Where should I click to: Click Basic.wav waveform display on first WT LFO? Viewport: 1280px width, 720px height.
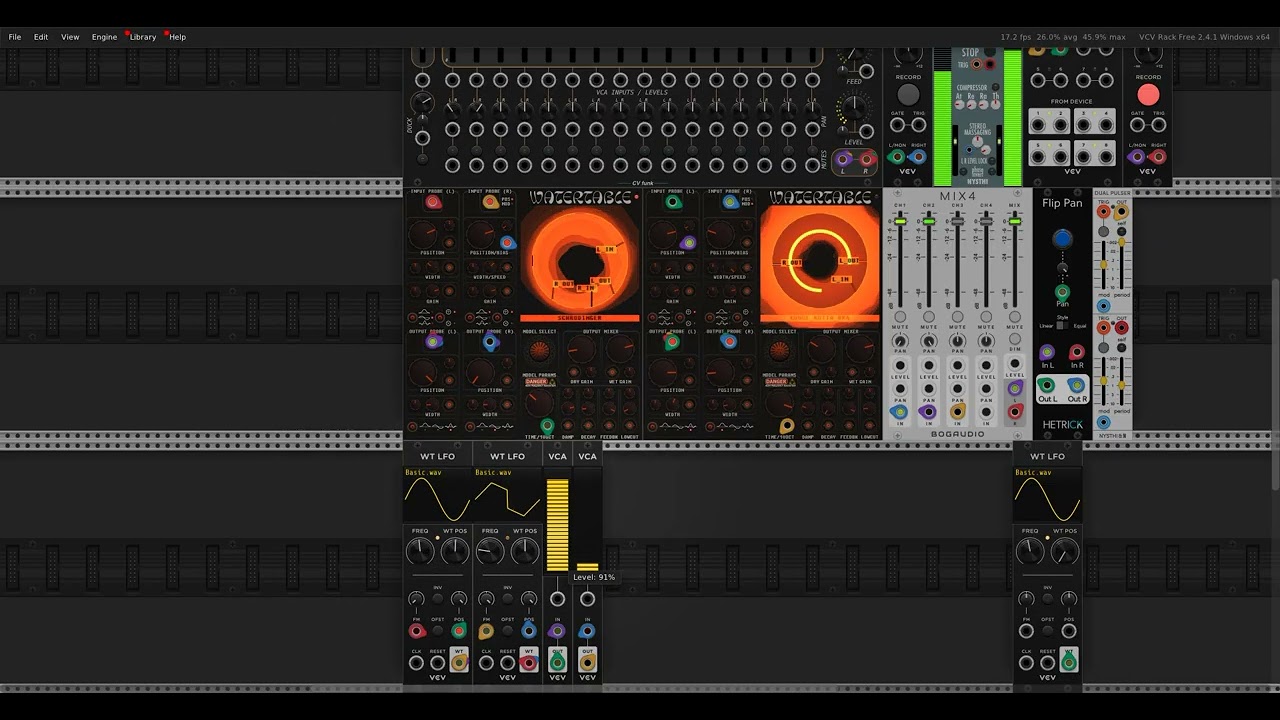point(437,494)
